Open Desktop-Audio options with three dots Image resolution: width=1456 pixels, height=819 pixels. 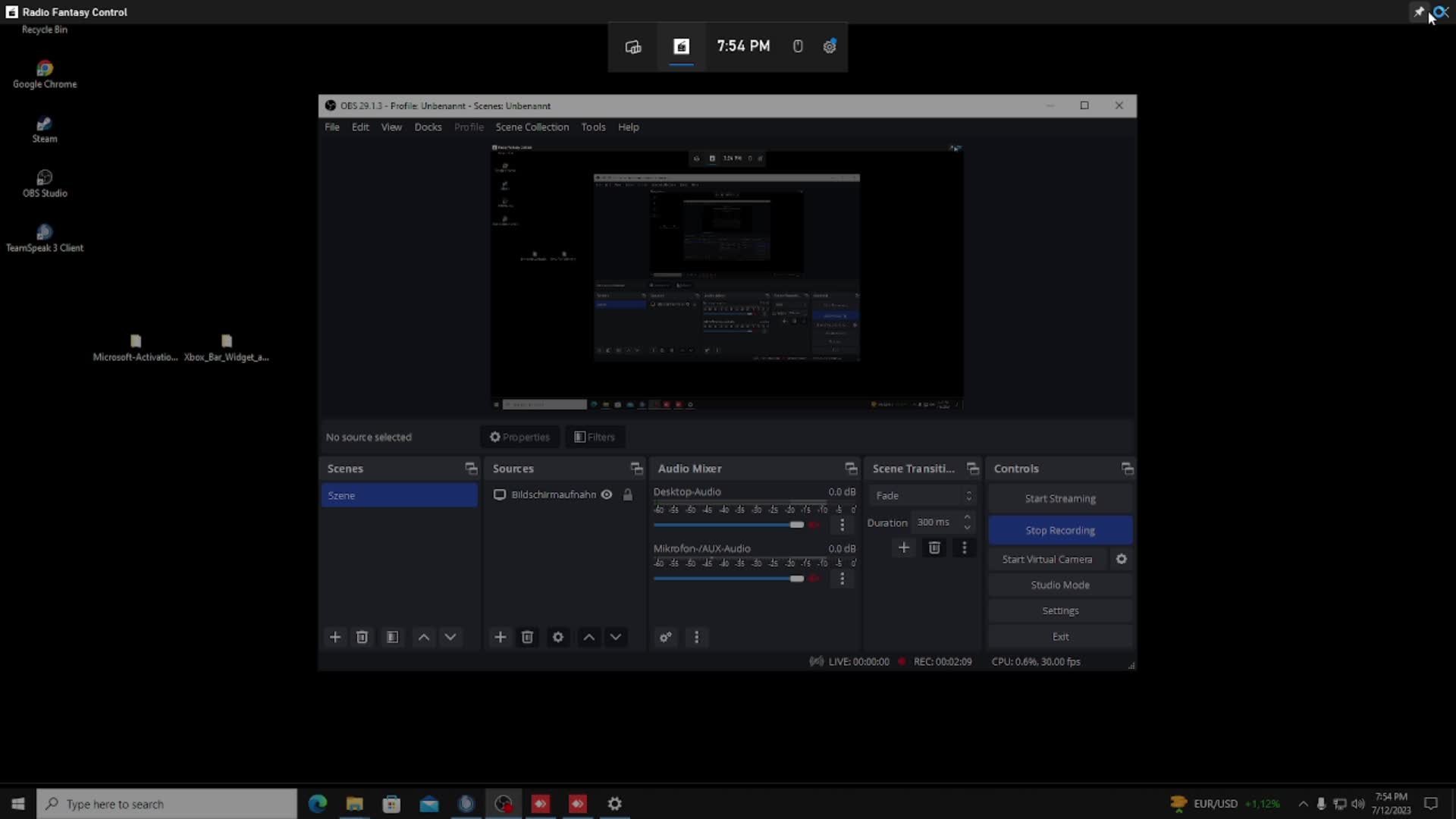tap(842, 525)
